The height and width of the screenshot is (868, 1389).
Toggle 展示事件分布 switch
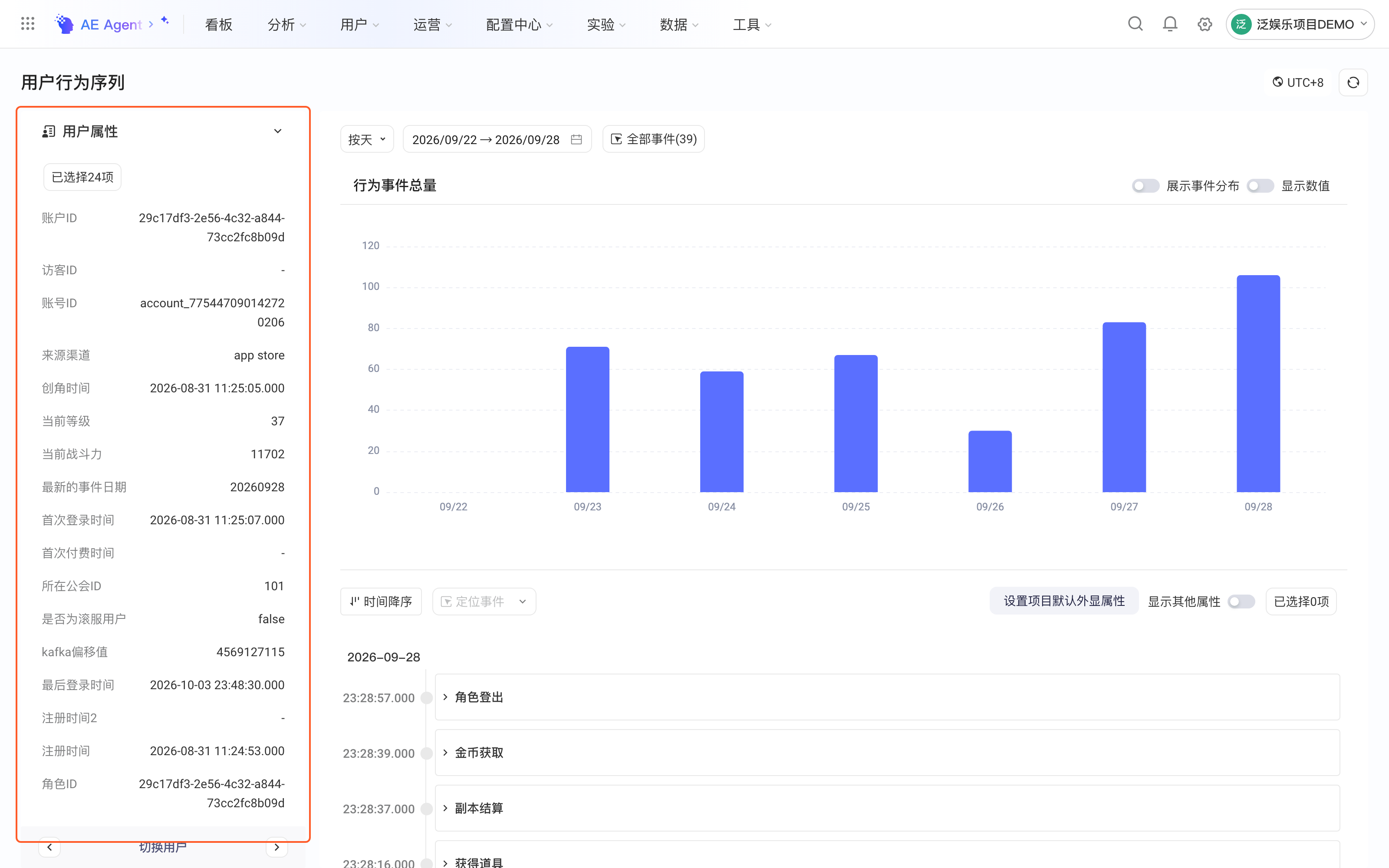pos(1145,186)
